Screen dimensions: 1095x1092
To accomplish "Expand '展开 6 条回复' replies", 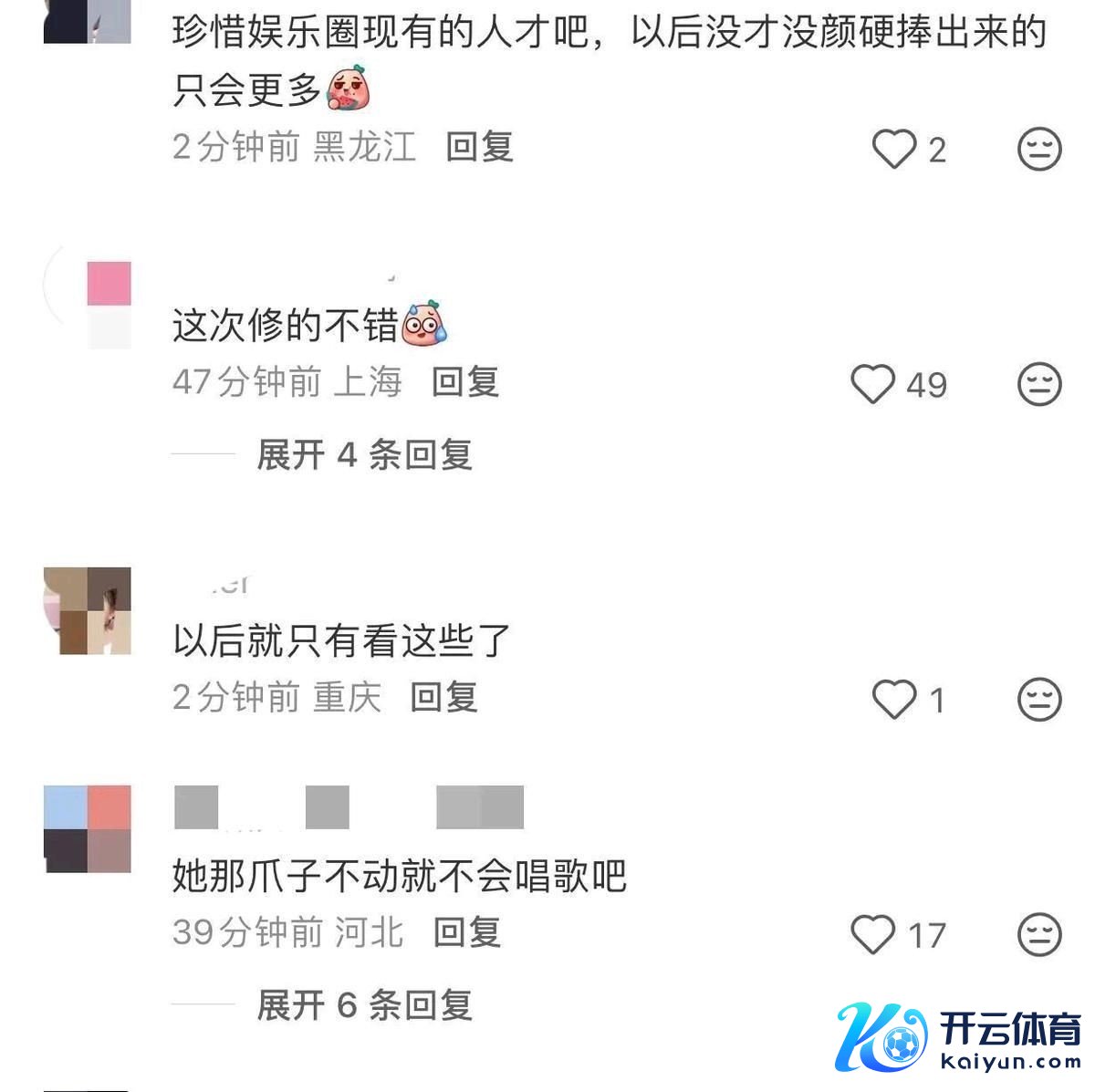I will point(364,1005).
